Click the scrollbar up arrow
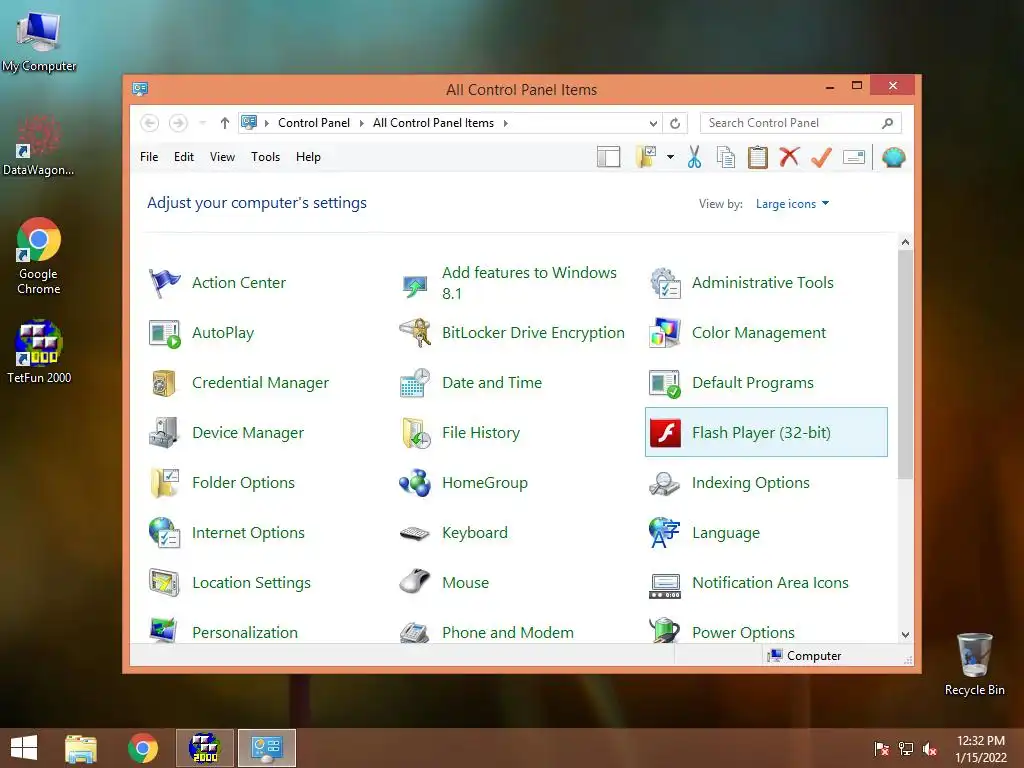1024x768 pixels. [x=905, y=242]
